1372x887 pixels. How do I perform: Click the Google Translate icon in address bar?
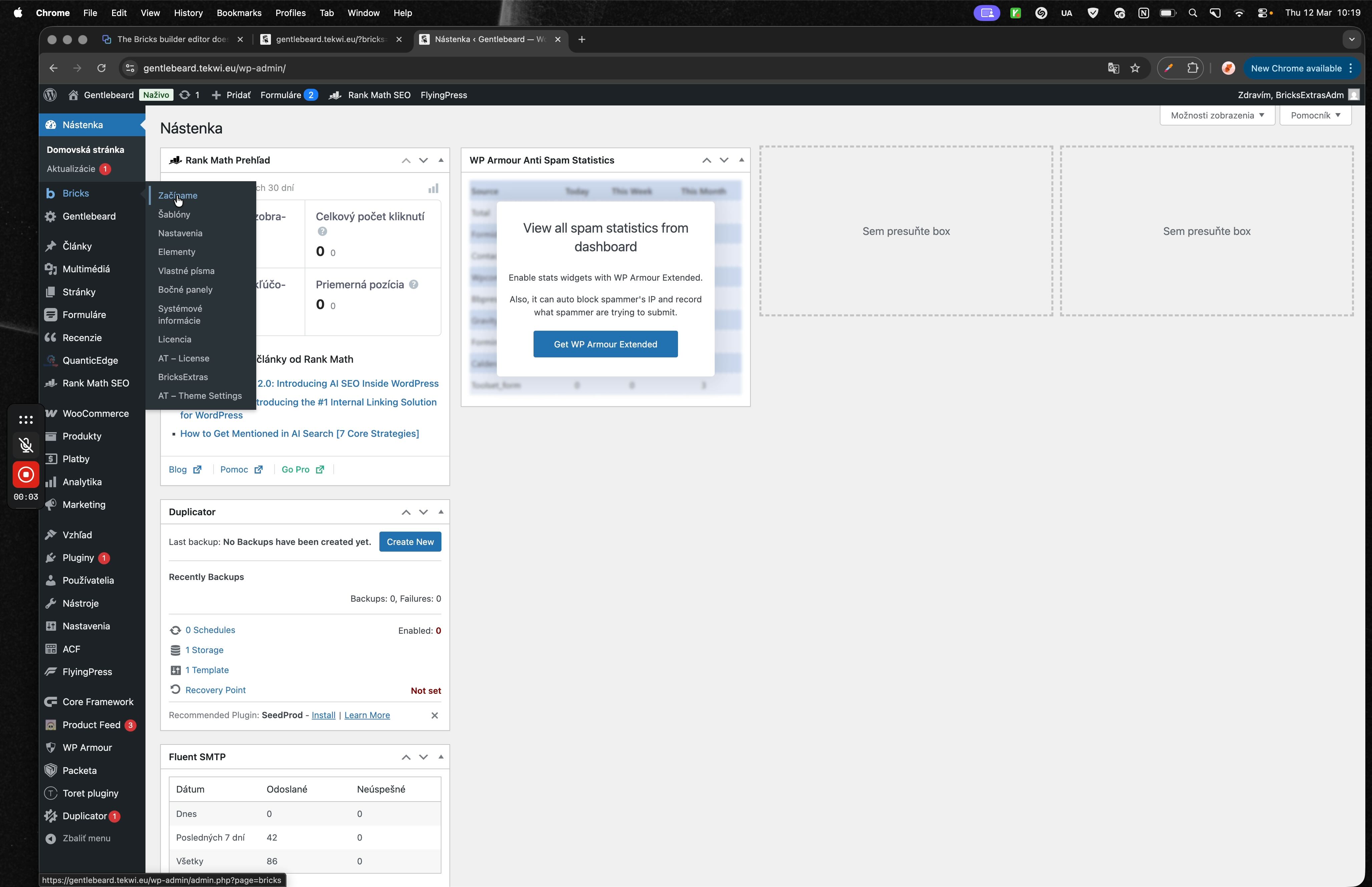1113,68
